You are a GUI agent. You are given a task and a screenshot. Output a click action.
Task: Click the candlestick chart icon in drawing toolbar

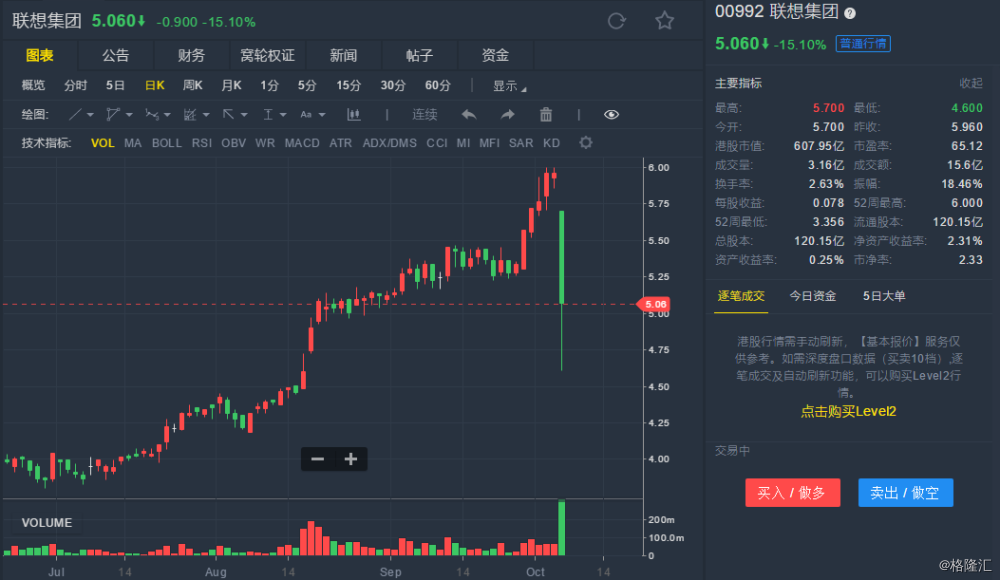click(x=353, y=115)
